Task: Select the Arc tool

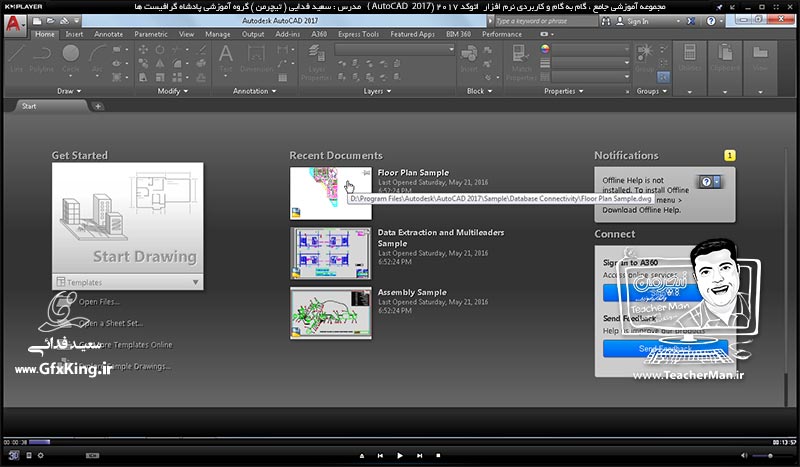Action: tap(97, 60)
